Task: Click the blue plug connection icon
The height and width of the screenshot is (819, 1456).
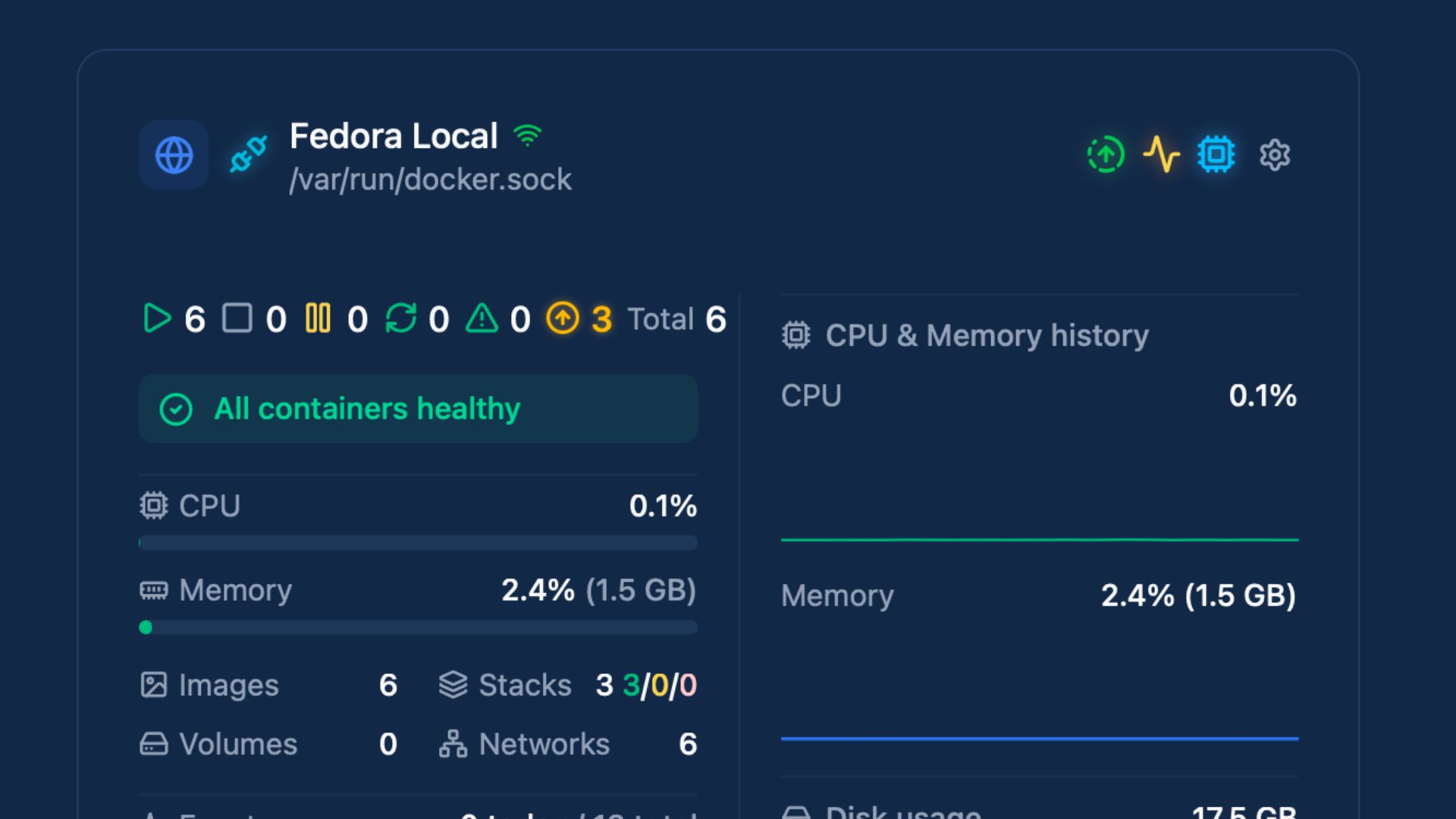Action: 249,154
